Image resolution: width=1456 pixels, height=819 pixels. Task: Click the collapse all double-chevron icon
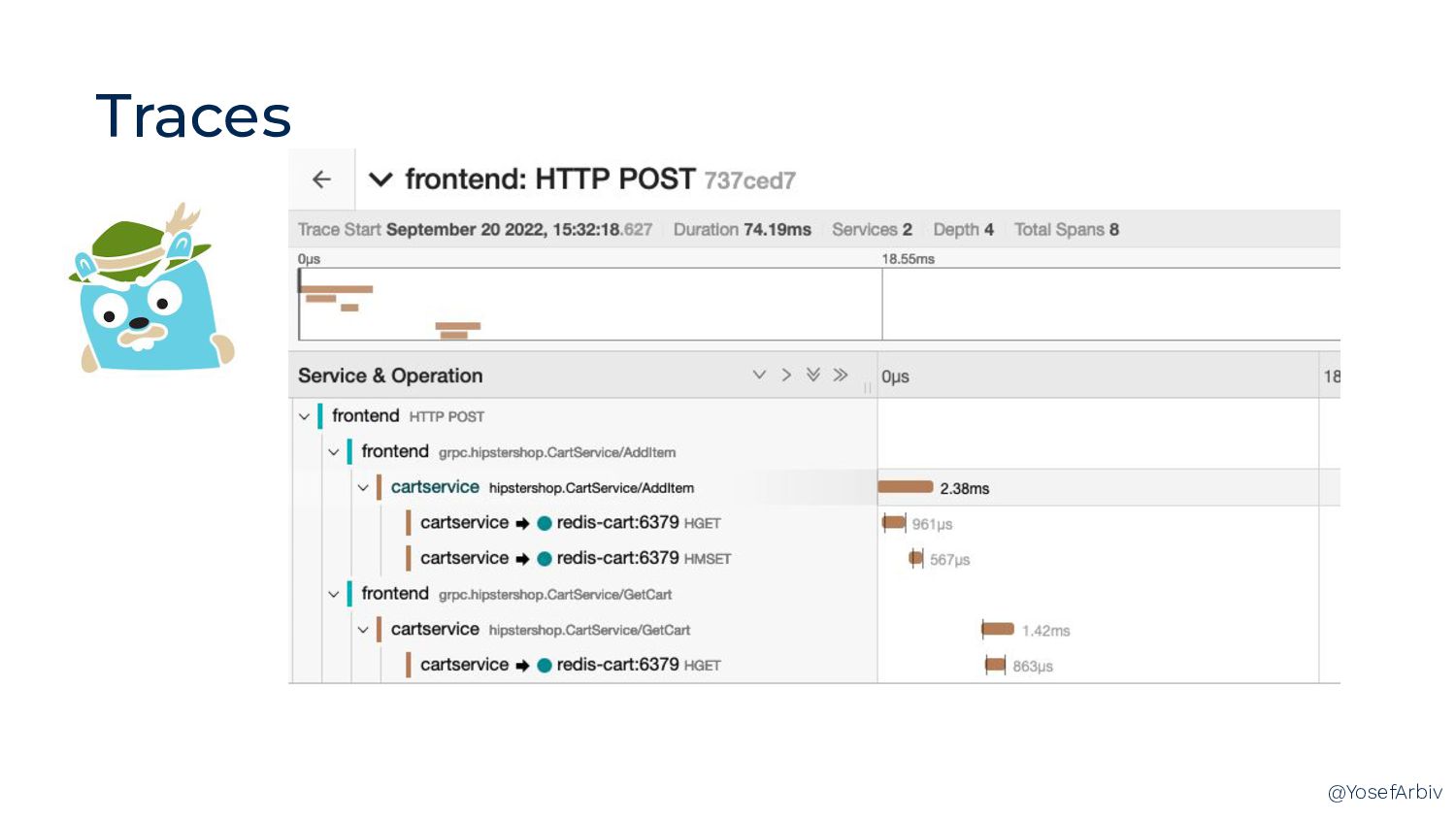841,375
